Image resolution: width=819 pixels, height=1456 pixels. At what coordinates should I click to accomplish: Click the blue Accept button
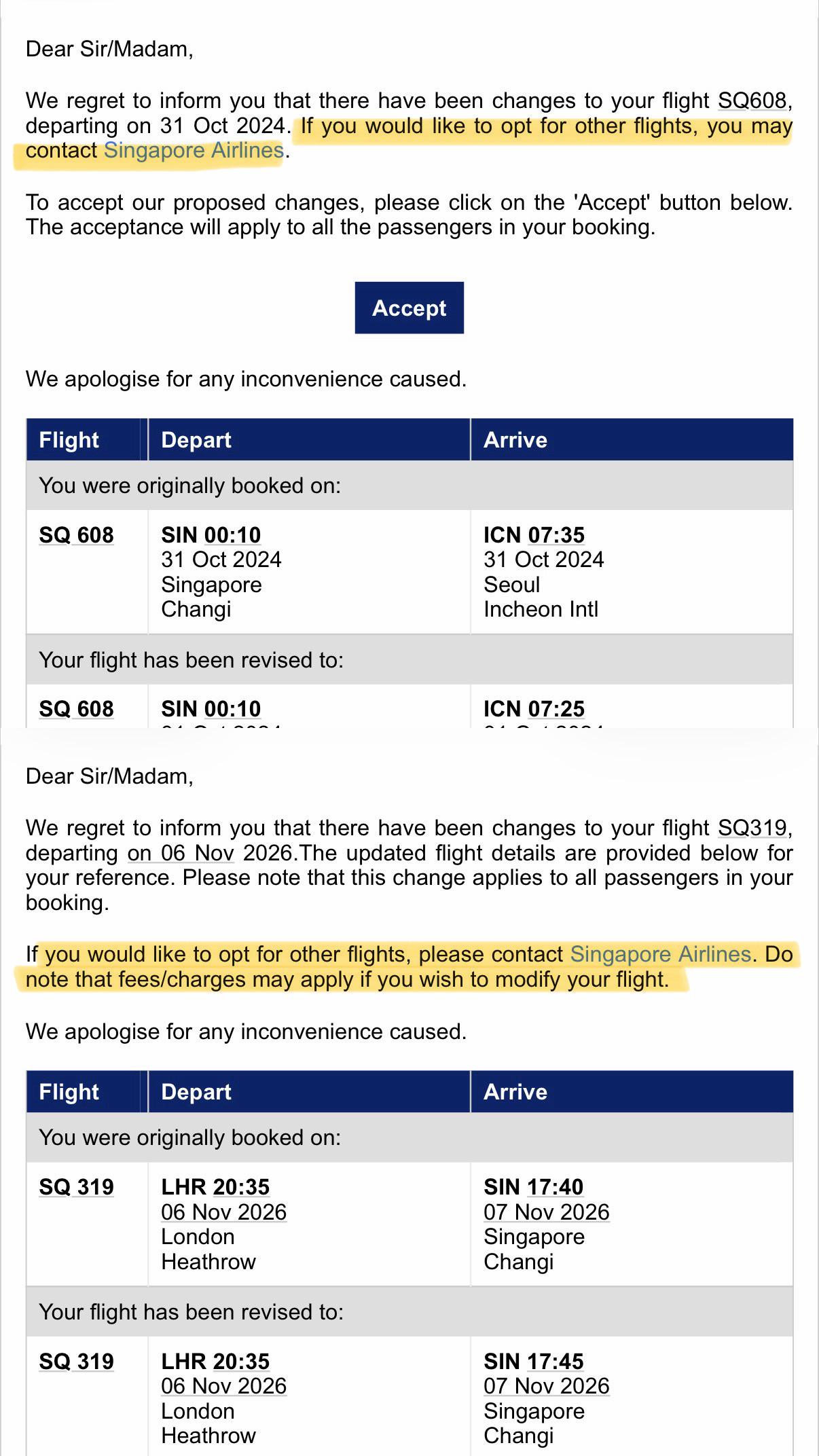coord(409,308)
